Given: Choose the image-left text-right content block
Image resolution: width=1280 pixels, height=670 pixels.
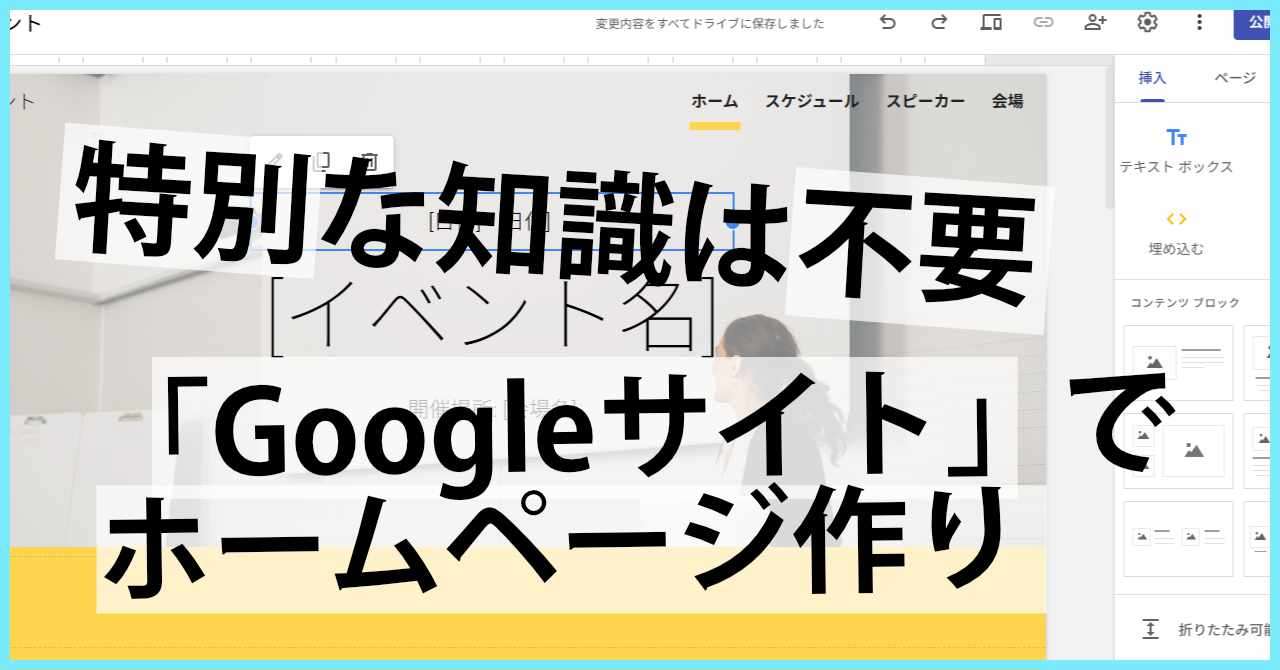Looking at the screenshot, I should (1178, 363).
